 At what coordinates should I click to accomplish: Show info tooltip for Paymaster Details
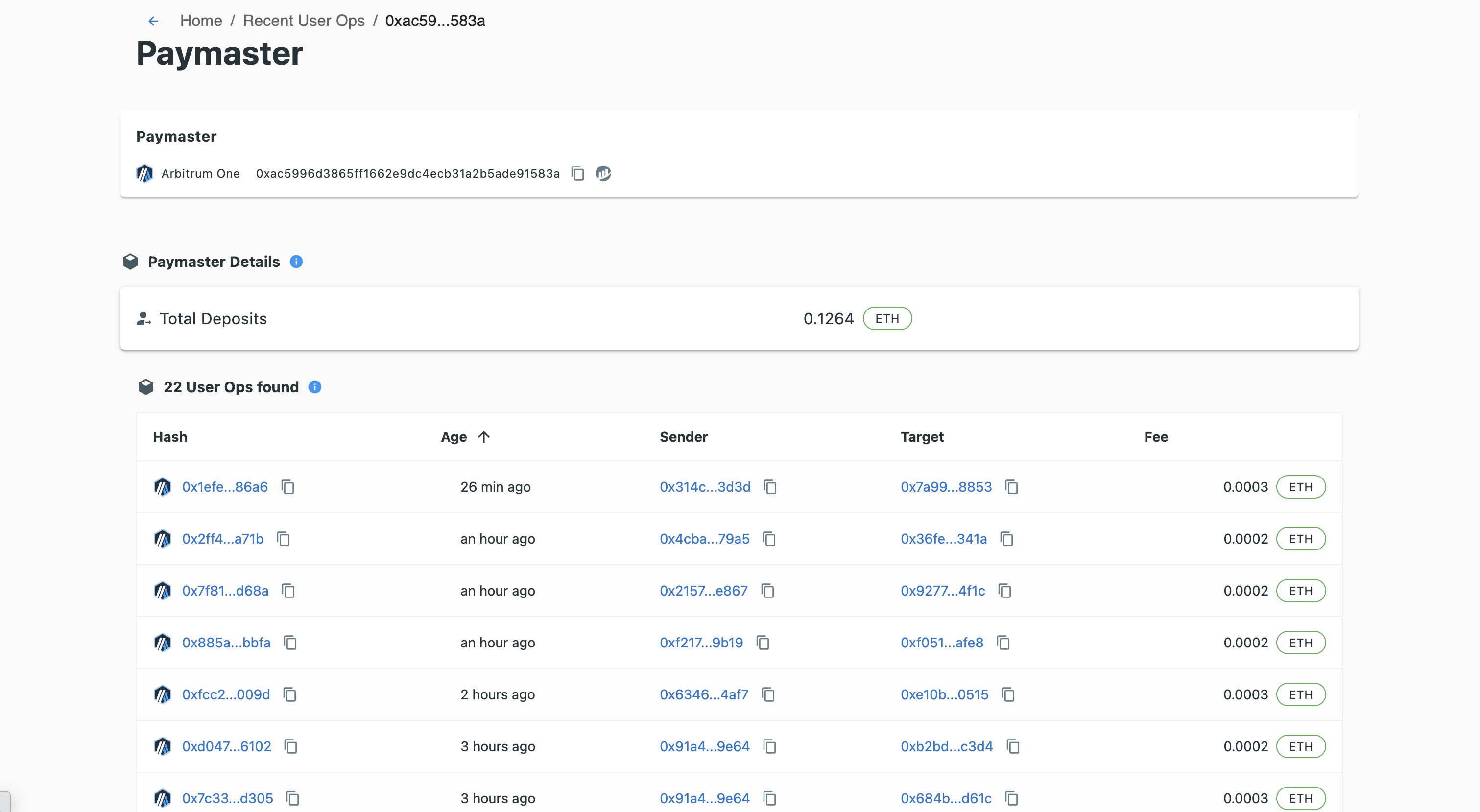296,262
